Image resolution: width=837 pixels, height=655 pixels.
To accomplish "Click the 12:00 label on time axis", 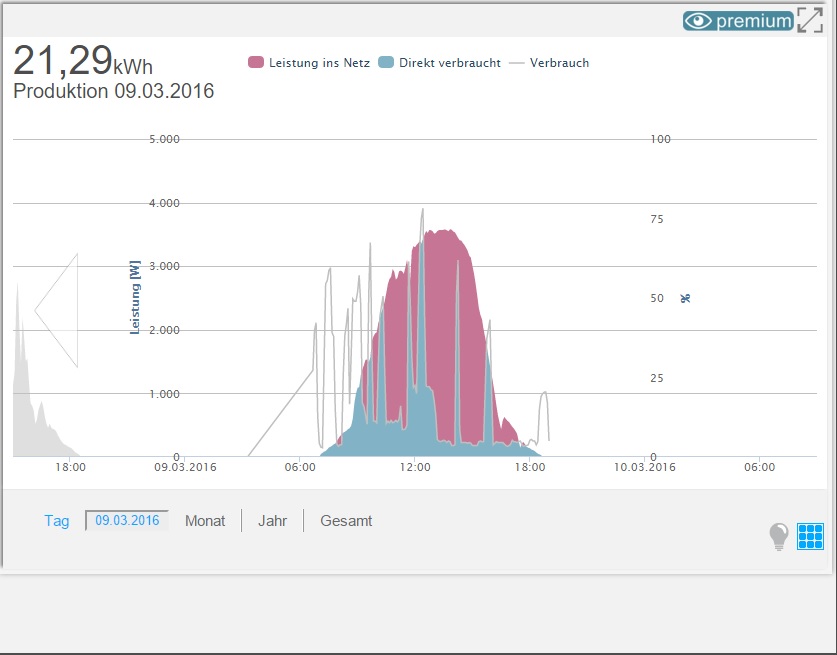I will [414, 467].
